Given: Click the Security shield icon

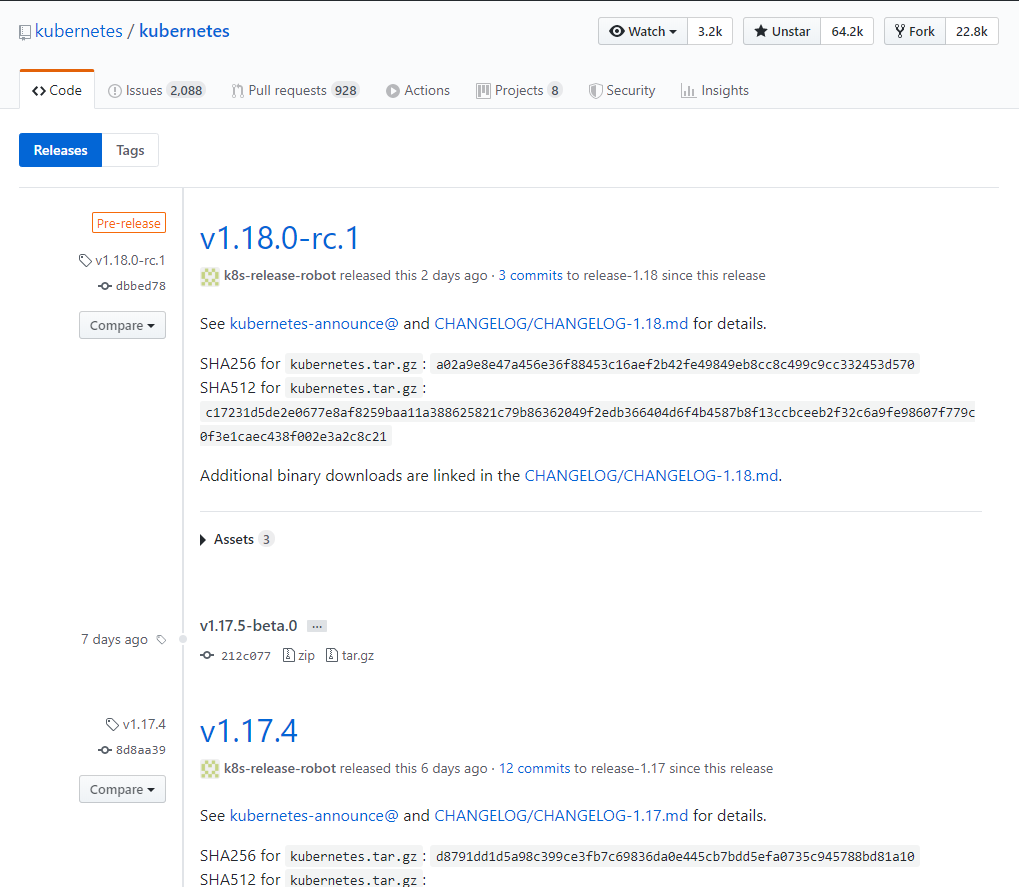Looking at the screenshot, I should [x=595, y=91].
